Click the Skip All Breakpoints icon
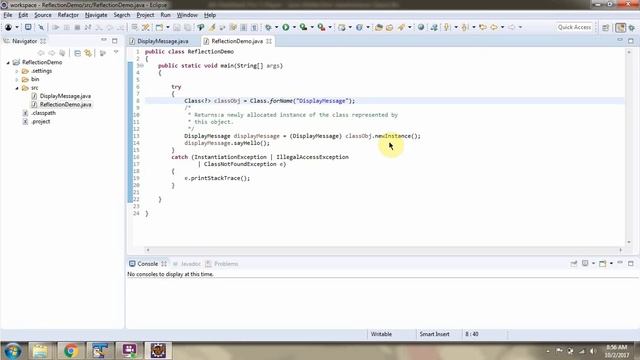This screenshot has height=360, width=640. point(41,27)
